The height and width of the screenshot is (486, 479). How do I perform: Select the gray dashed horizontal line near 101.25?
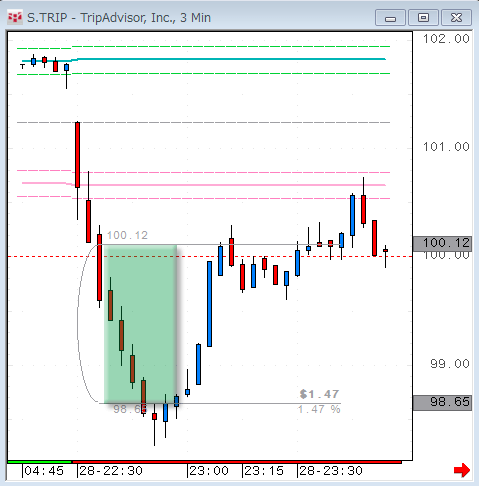tap(203, 123)
